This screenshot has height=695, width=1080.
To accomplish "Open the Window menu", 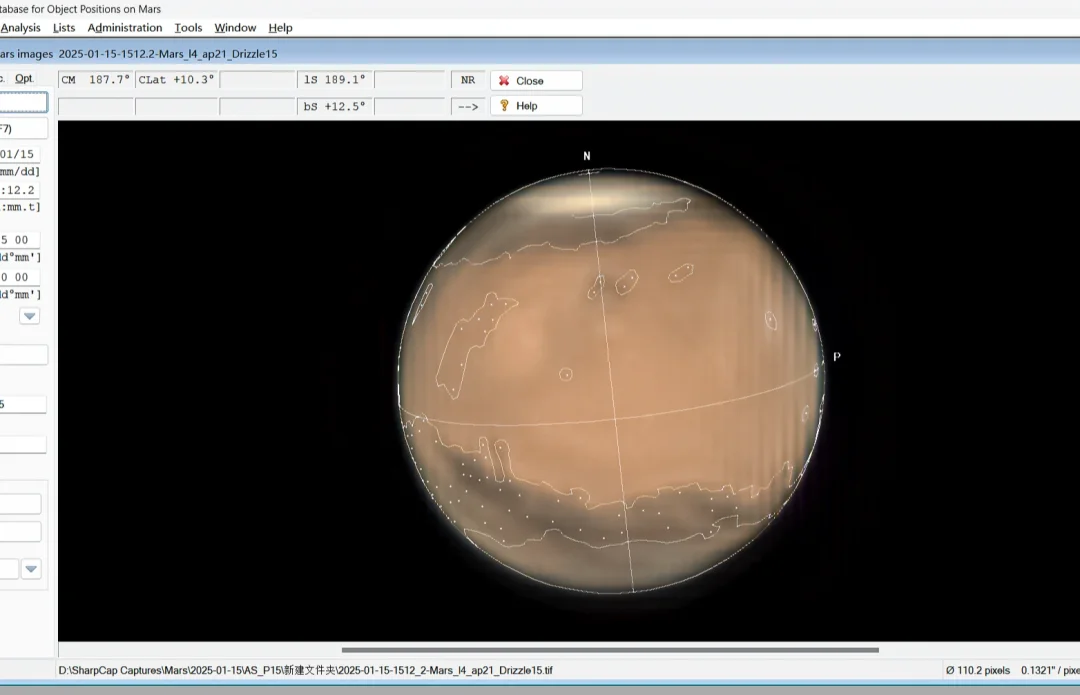I will tap(235, 28).
